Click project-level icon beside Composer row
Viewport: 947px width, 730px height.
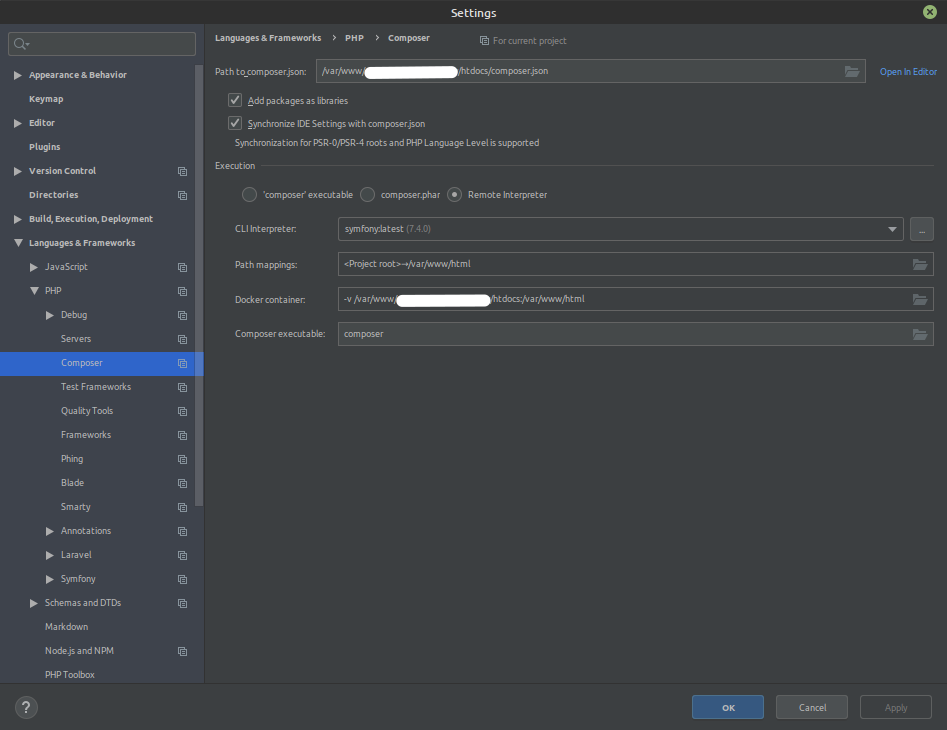(x=182, y=363)
